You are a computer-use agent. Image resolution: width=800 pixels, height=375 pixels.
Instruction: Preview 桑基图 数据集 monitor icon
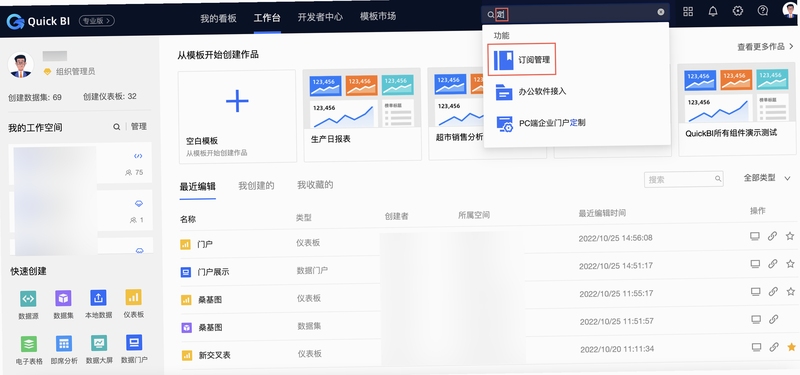(x=756, y=319)
